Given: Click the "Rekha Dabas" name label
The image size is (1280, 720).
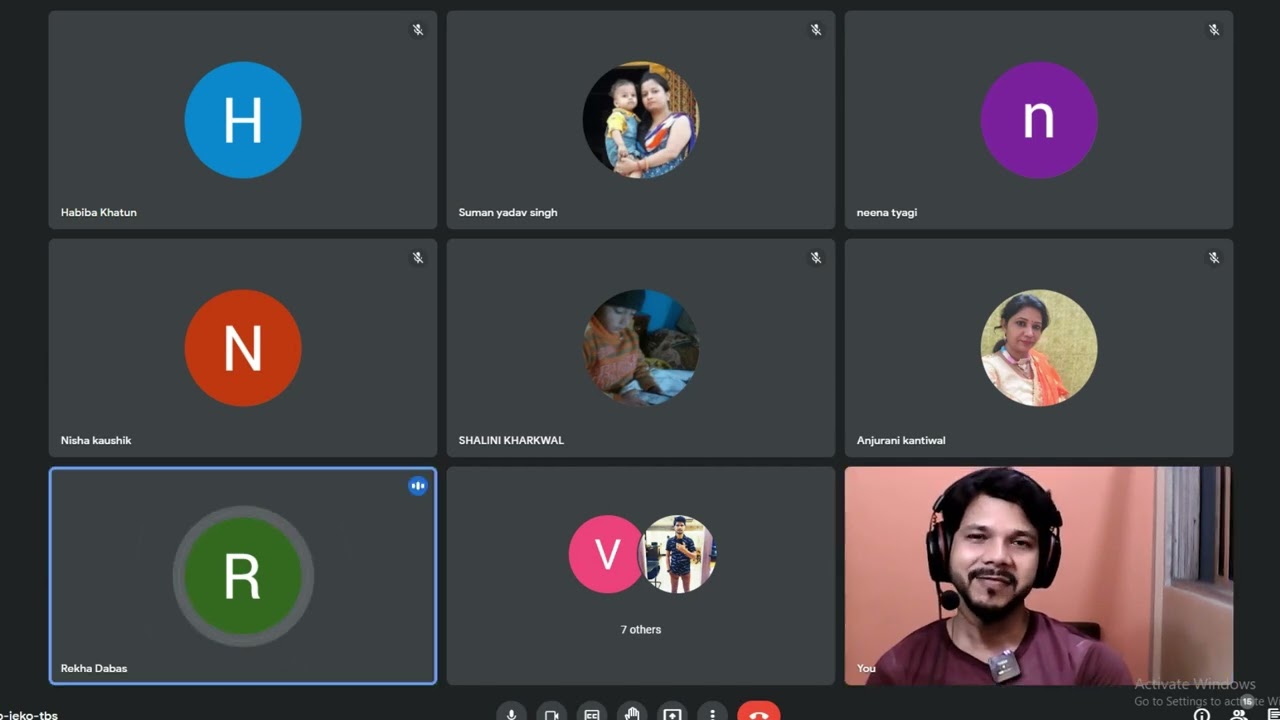Looking at the screenshot, I should (94, 668).
